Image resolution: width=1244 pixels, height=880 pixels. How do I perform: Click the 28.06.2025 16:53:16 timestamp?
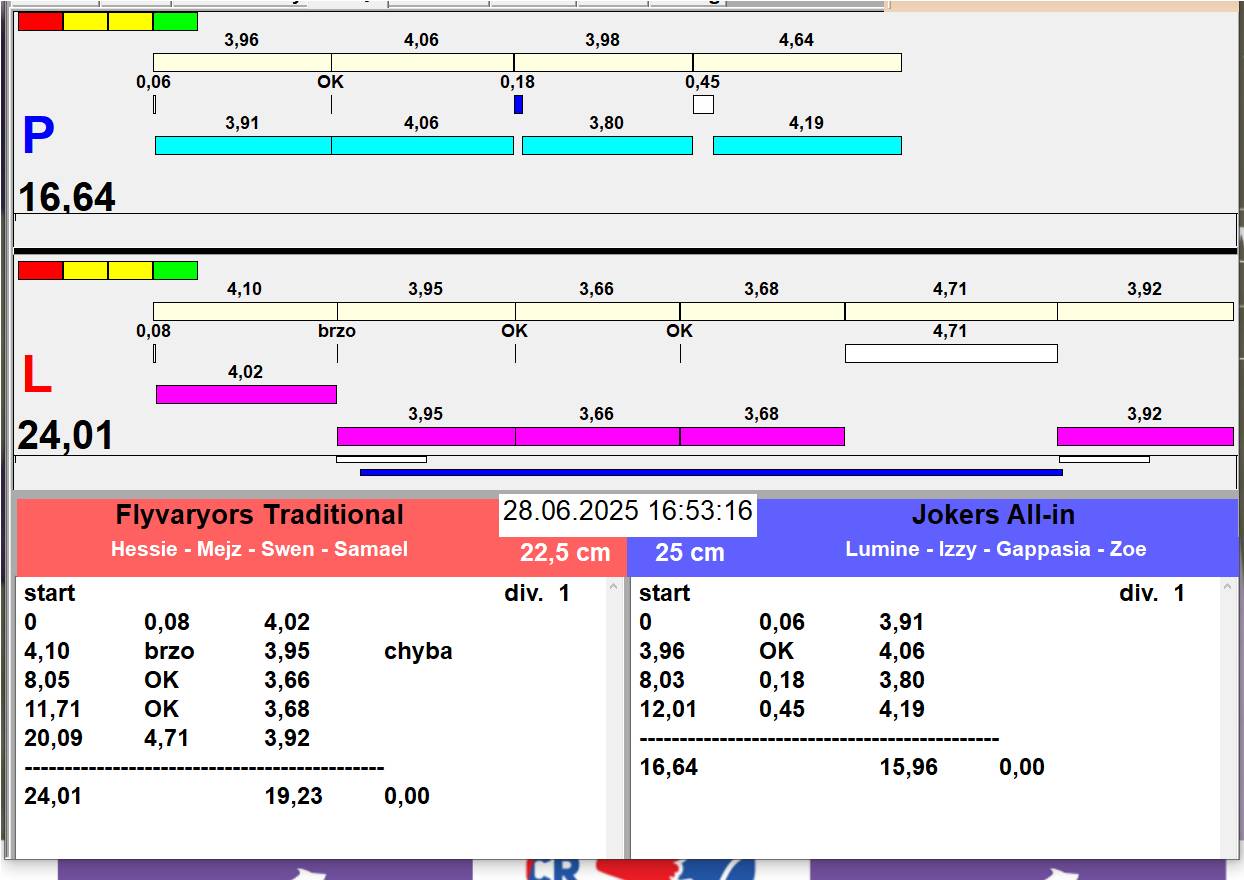pyautogui.click(x=627, y=511)
